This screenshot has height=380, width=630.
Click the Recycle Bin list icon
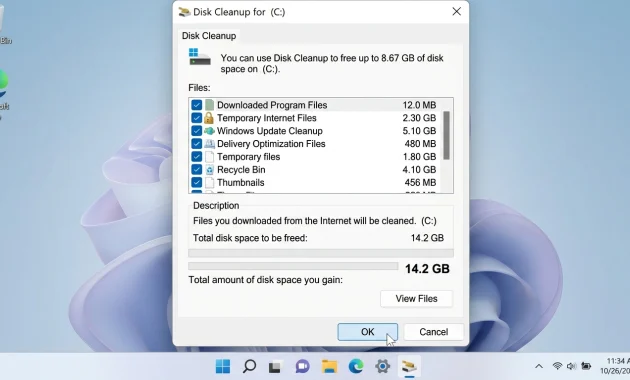point(209,170)
